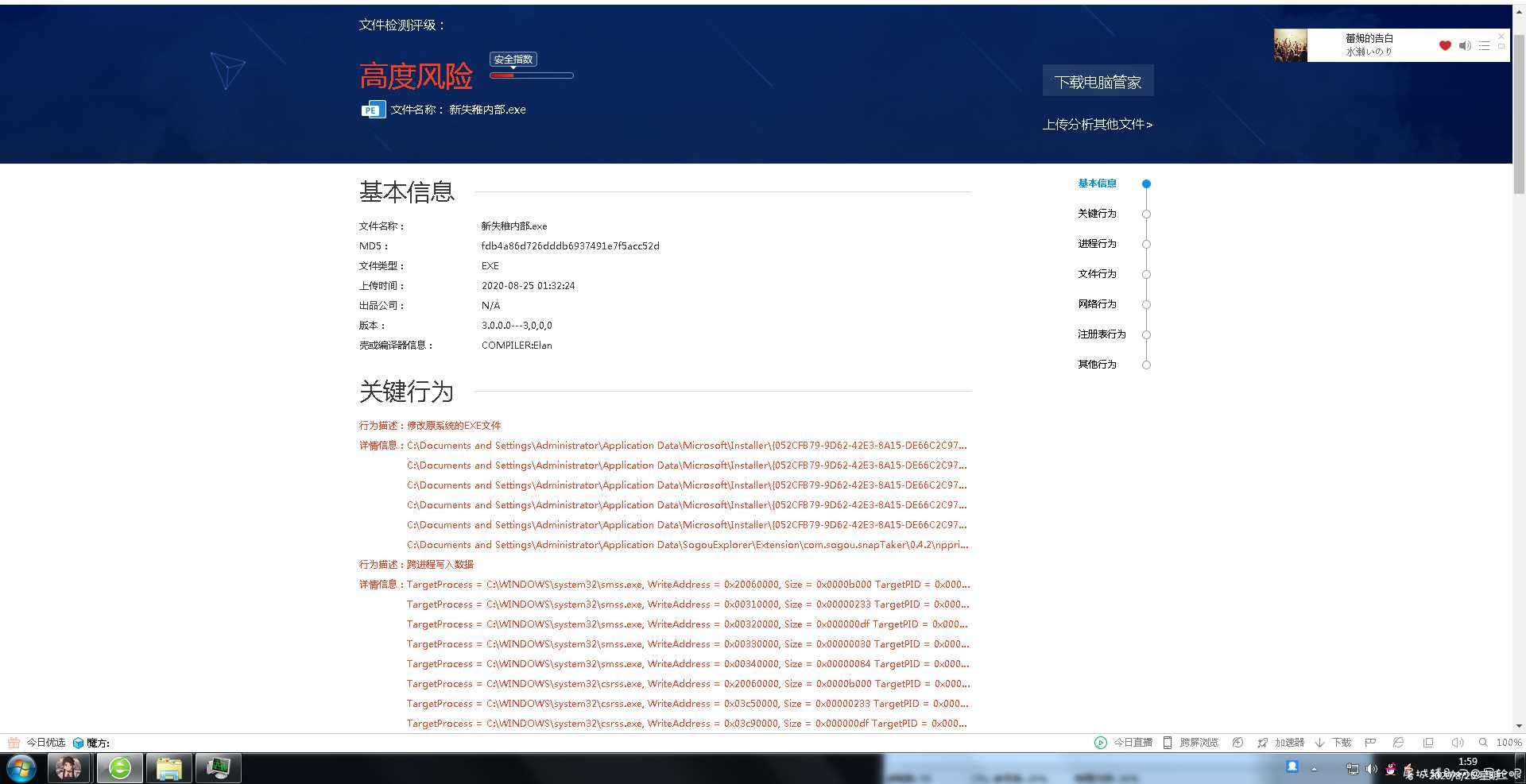
Task: Click the nav dot beside 关键行为
Action: (x=1146, y=214)
